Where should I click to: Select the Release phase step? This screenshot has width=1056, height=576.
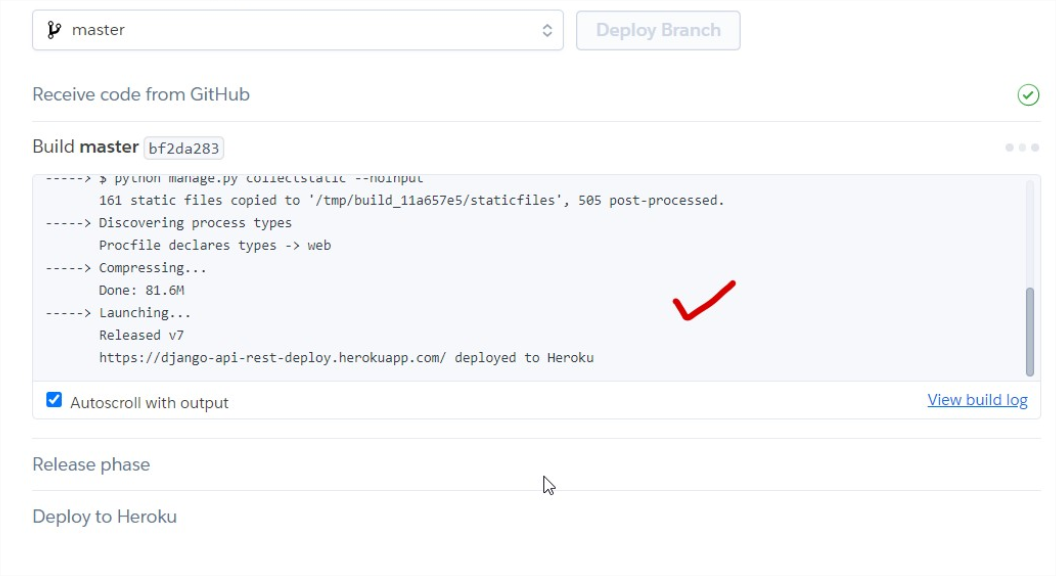[91, 465]
